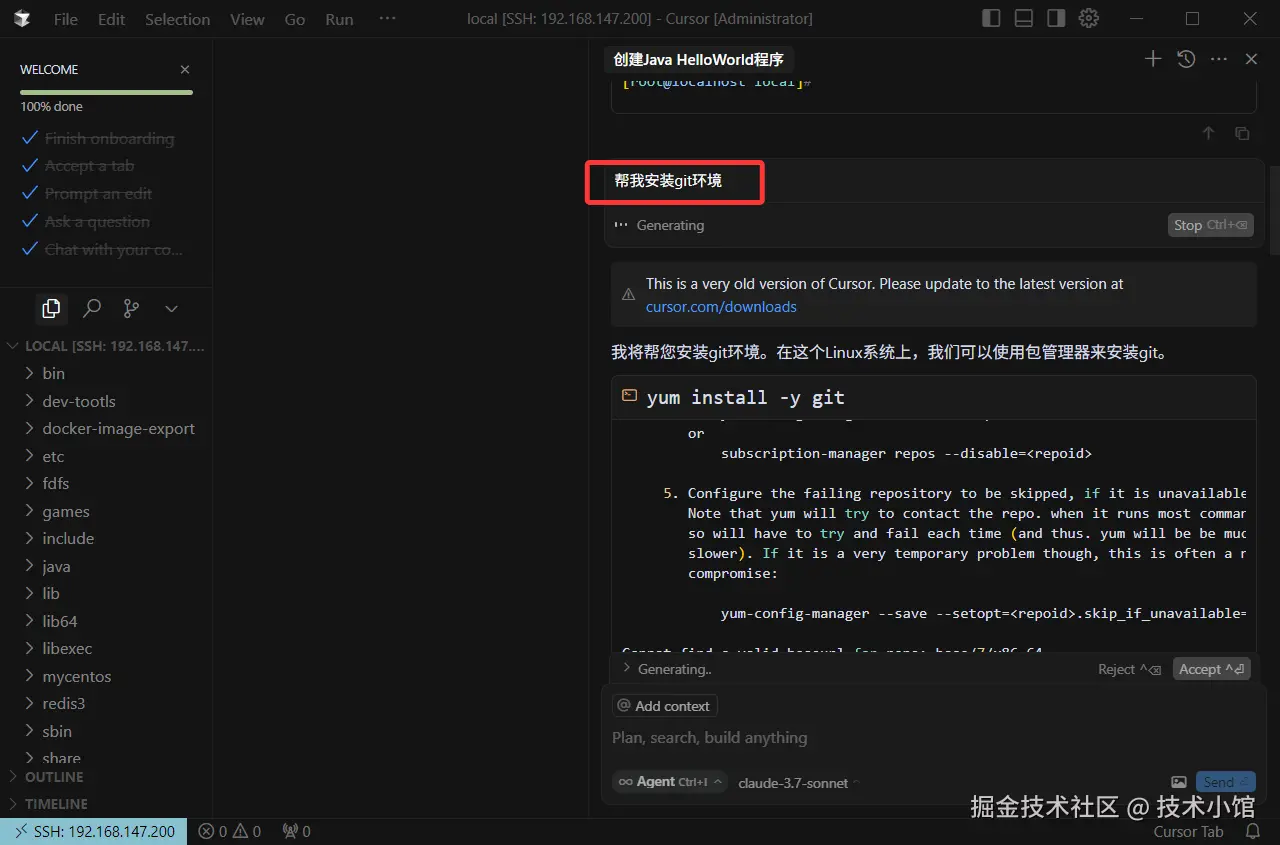The width and height of the screenshot is (1280, 845).
Task: Click the Add context button
Action: [x=664, y=706]
